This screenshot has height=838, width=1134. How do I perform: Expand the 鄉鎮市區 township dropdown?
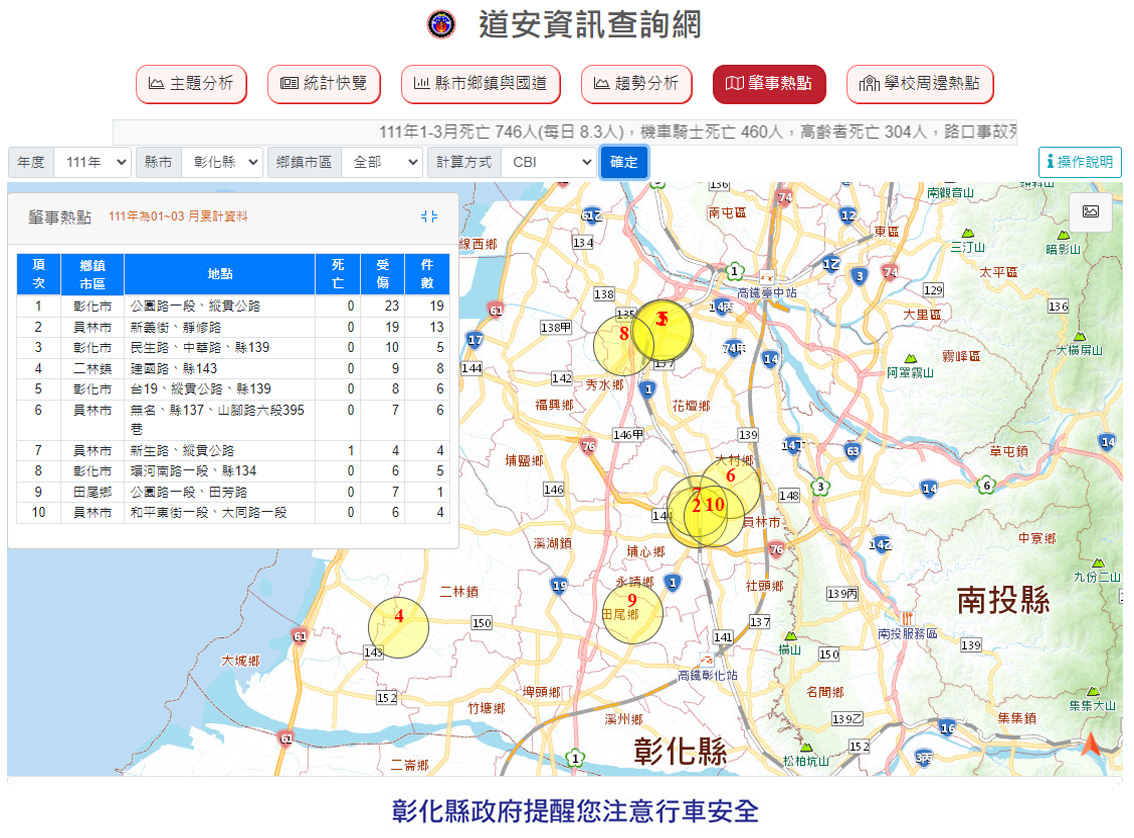coord(381,162)
